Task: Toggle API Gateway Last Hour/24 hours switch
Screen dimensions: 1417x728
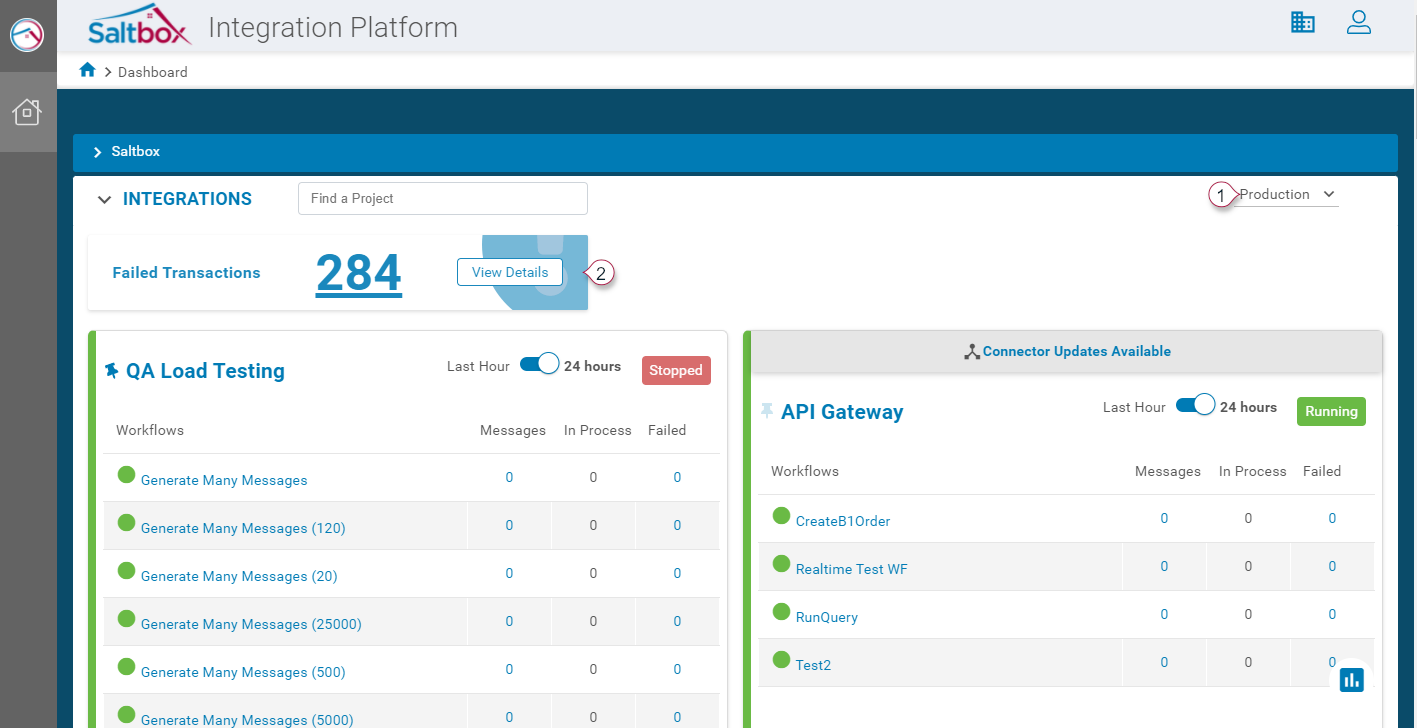Action: [1195, 404]
